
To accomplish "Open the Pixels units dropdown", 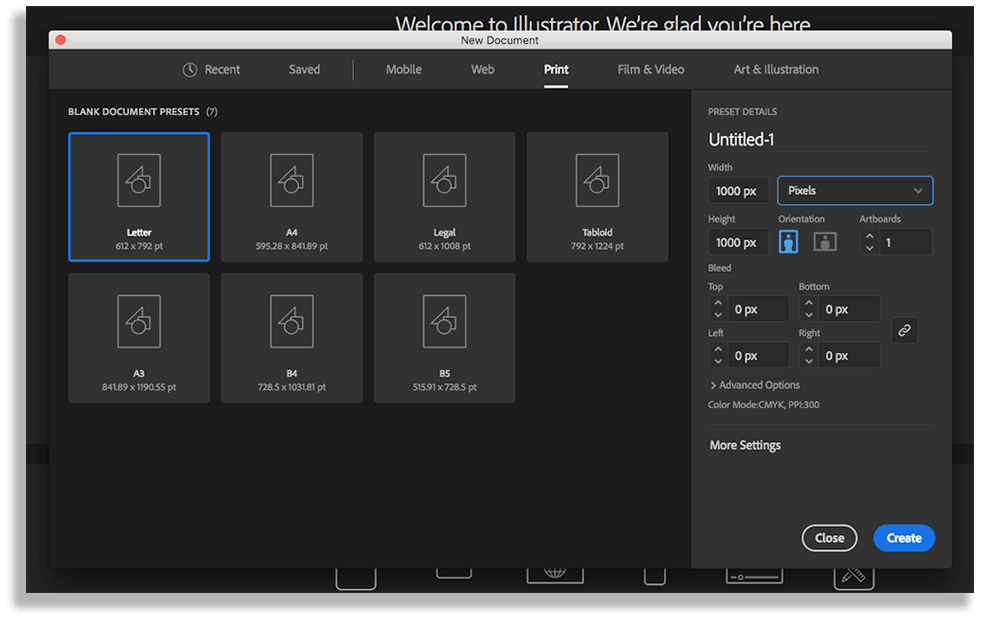I will pyautogui.click(x=855, y=191).
